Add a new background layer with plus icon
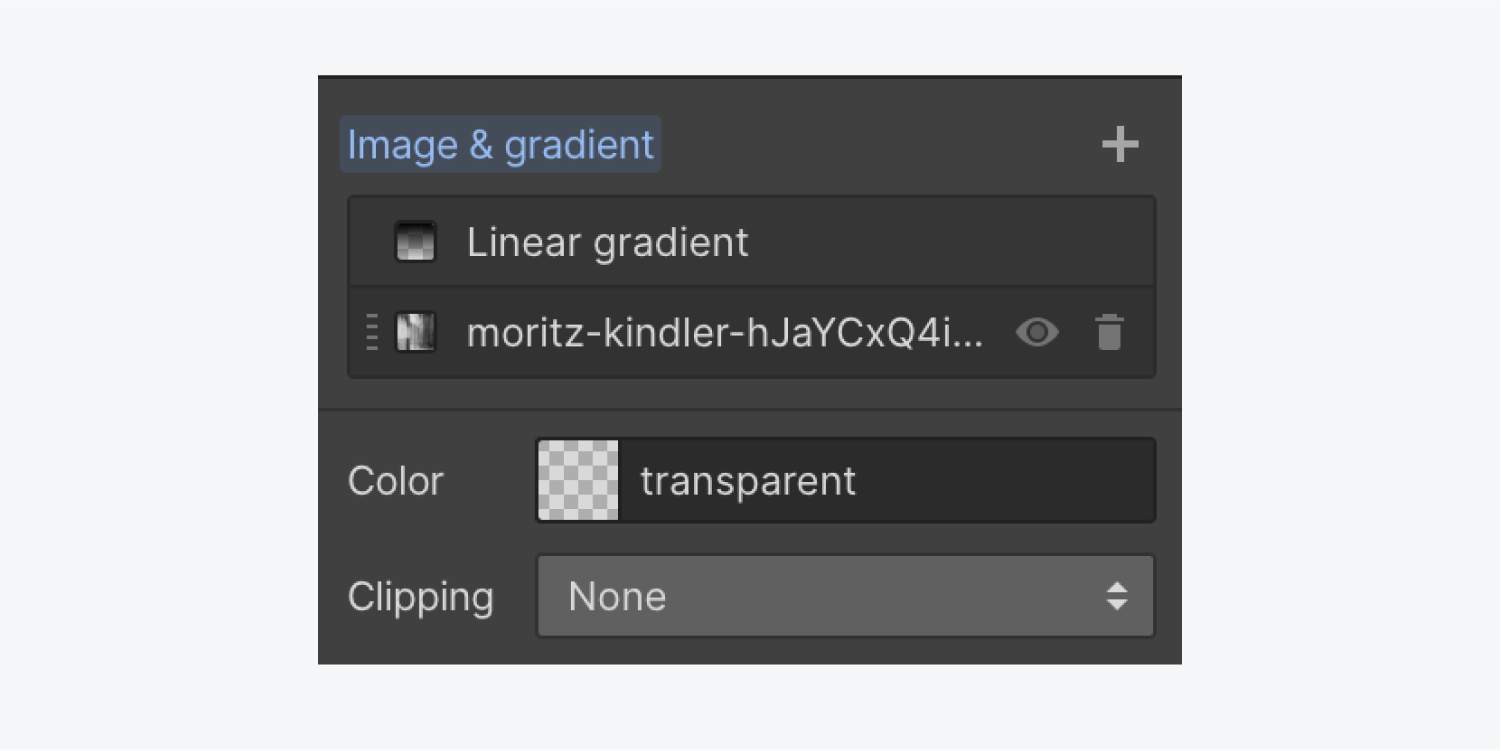 (x=1120, y=145)
